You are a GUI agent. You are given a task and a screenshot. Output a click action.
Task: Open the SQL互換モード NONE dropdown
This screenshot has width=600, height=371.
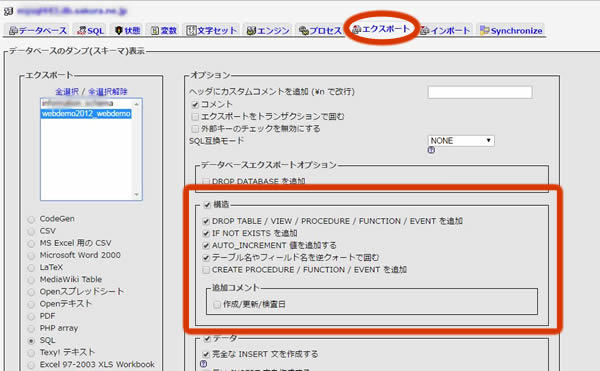461,141
